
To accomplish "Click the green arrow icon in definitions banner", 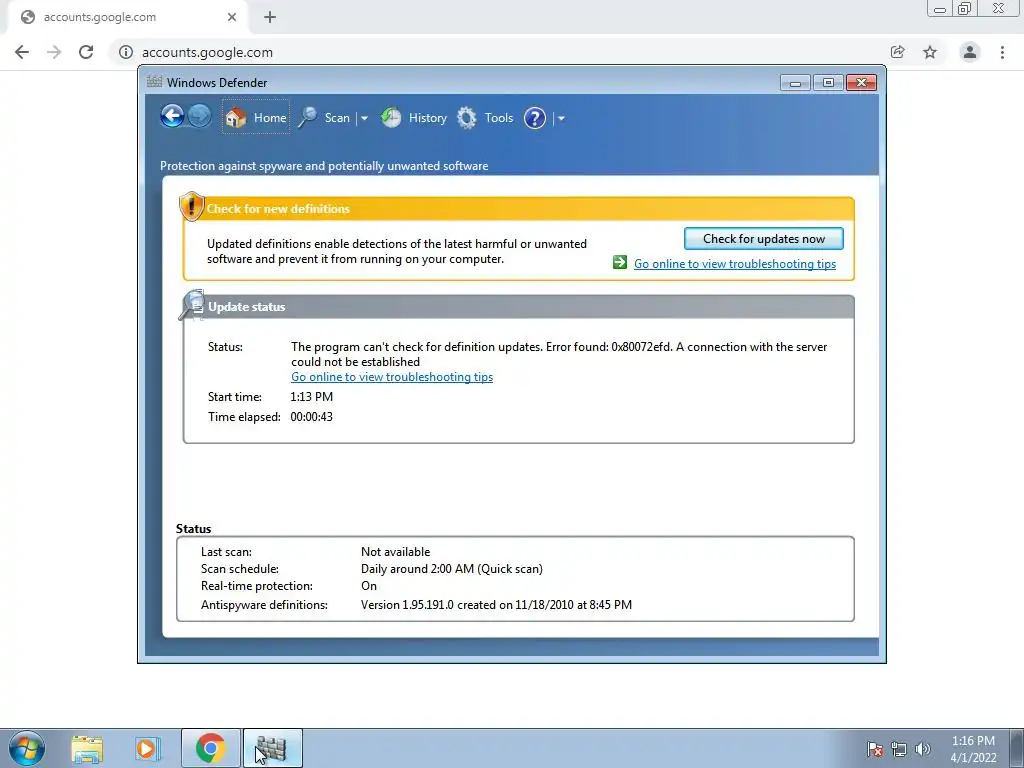I will (620, 263).
